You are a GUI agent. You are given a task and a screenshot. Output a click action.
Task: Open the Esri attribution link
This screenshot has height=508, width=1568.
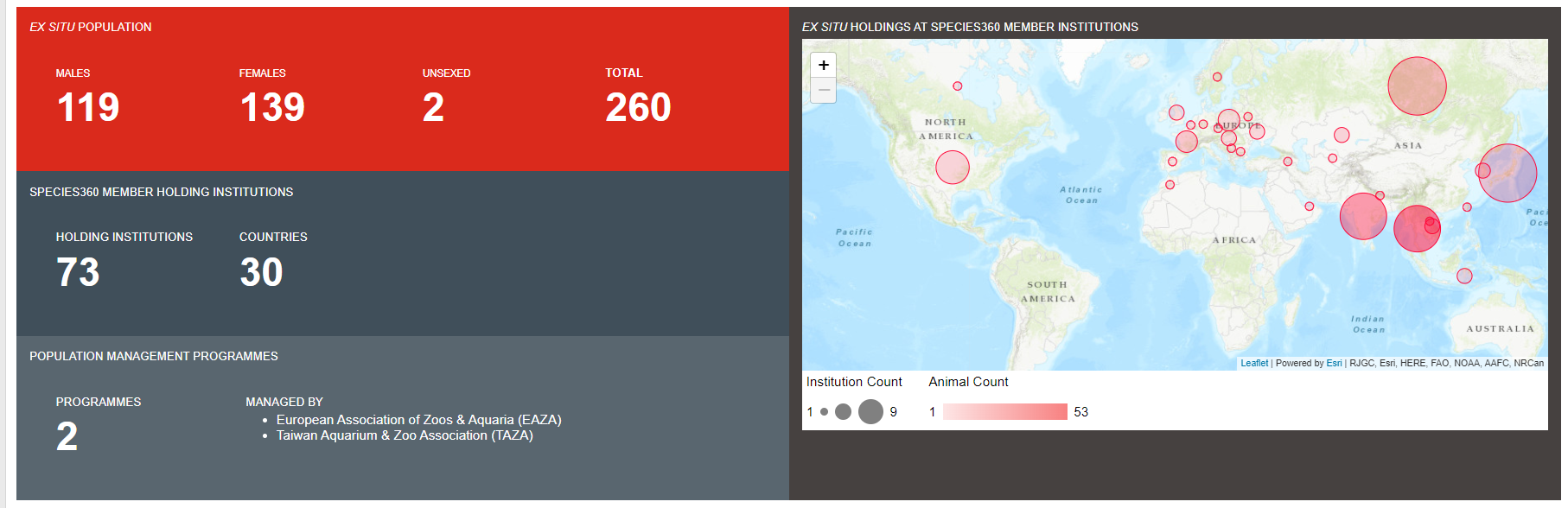tap(1334, 363)
